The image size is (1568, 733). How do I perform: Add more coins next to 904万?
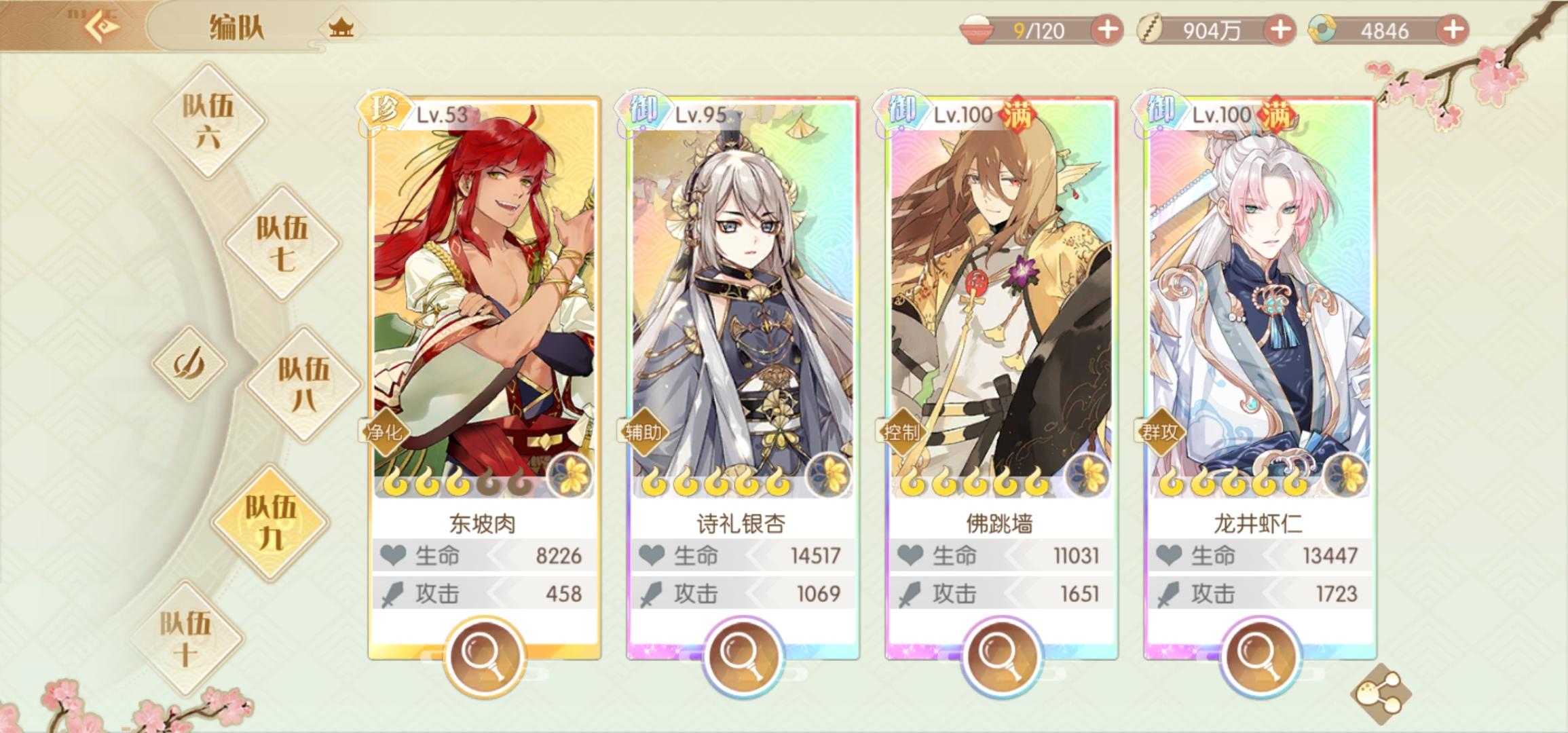coord(1280,30)
